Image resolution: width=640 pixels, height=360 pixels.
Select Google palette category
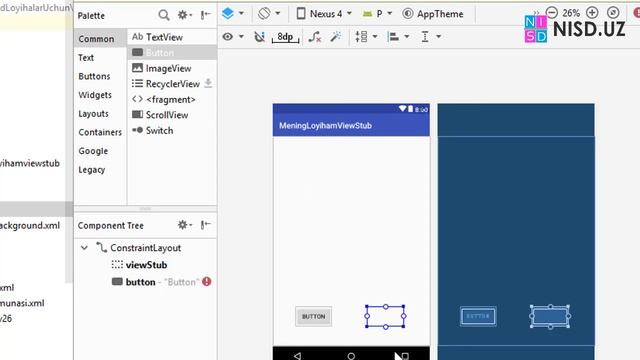pos(93,151)
